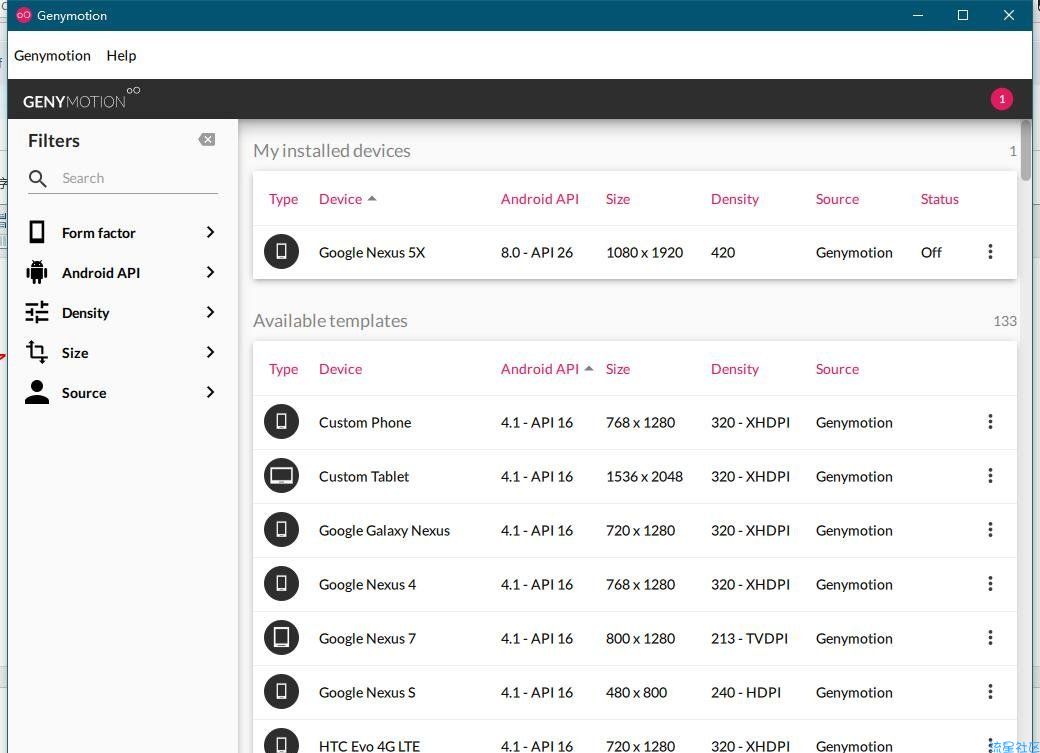Click phone icon for Google Nexus S

281,691
